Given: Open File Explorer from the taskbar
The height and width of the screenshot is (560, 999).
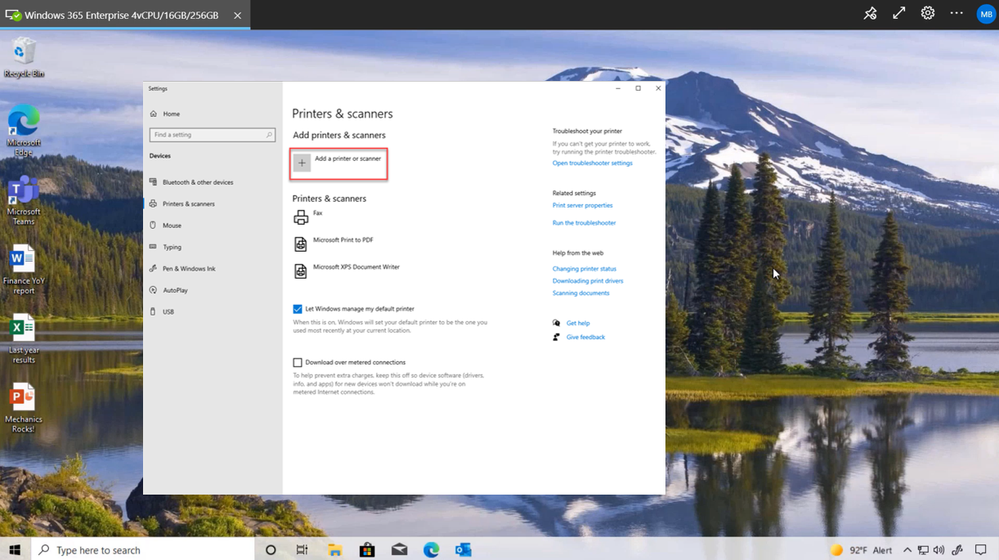Looking at the screenshot, I should pos(335,550).
